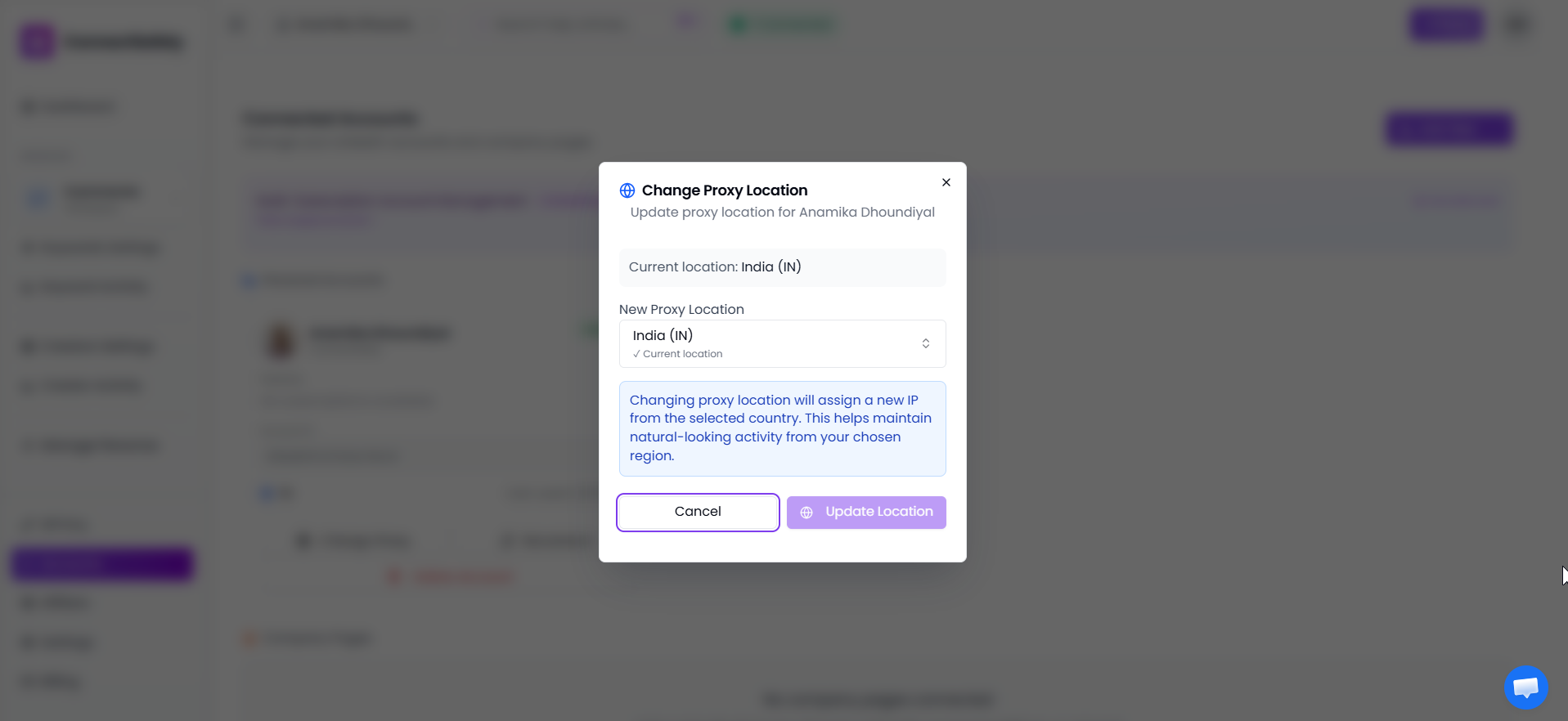Click the chevron on the proxy location selector
Viewport: 1568px width, 721px height.
point(925,343)
